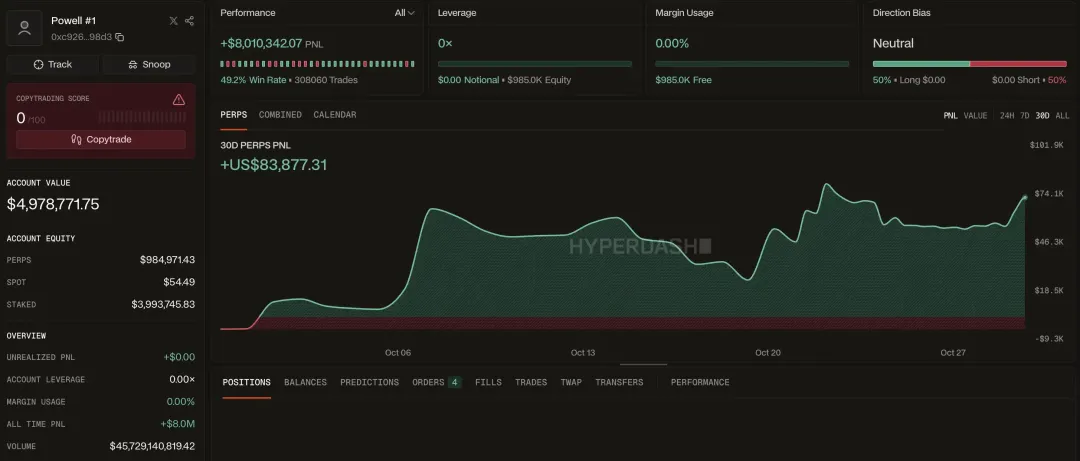Open the TWAP tab
This screenshot has height=461, width=1080.
[x=571, y=382]
